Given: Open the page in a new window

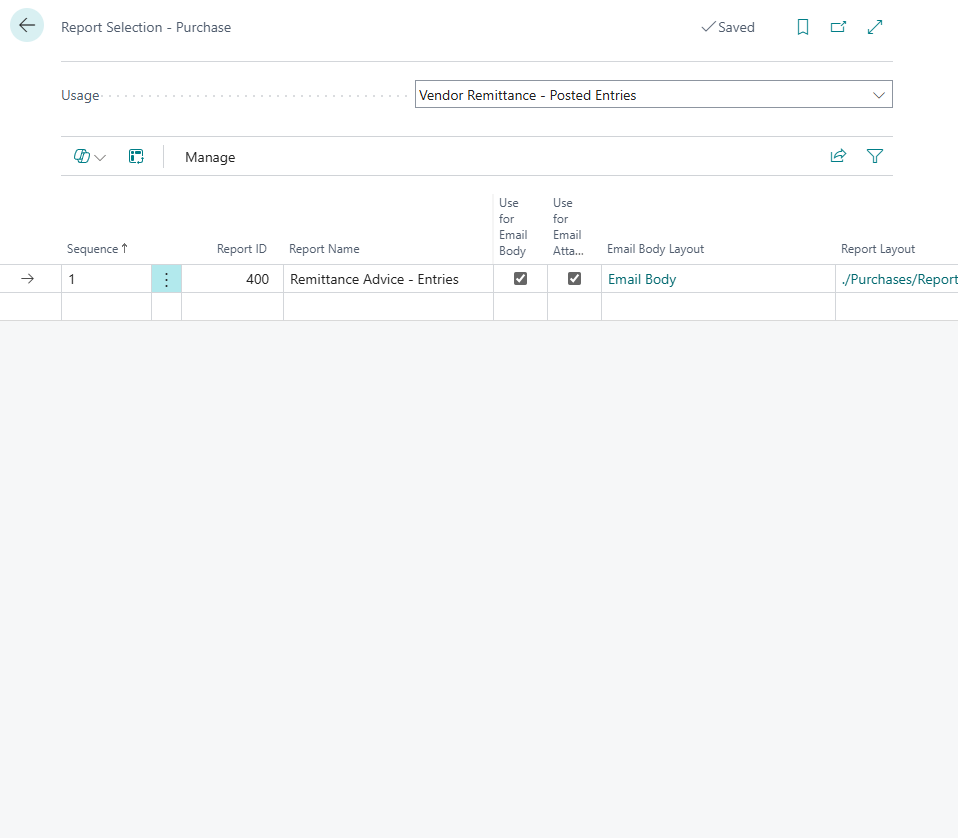Looking at the screenshot, I should 839,27.
